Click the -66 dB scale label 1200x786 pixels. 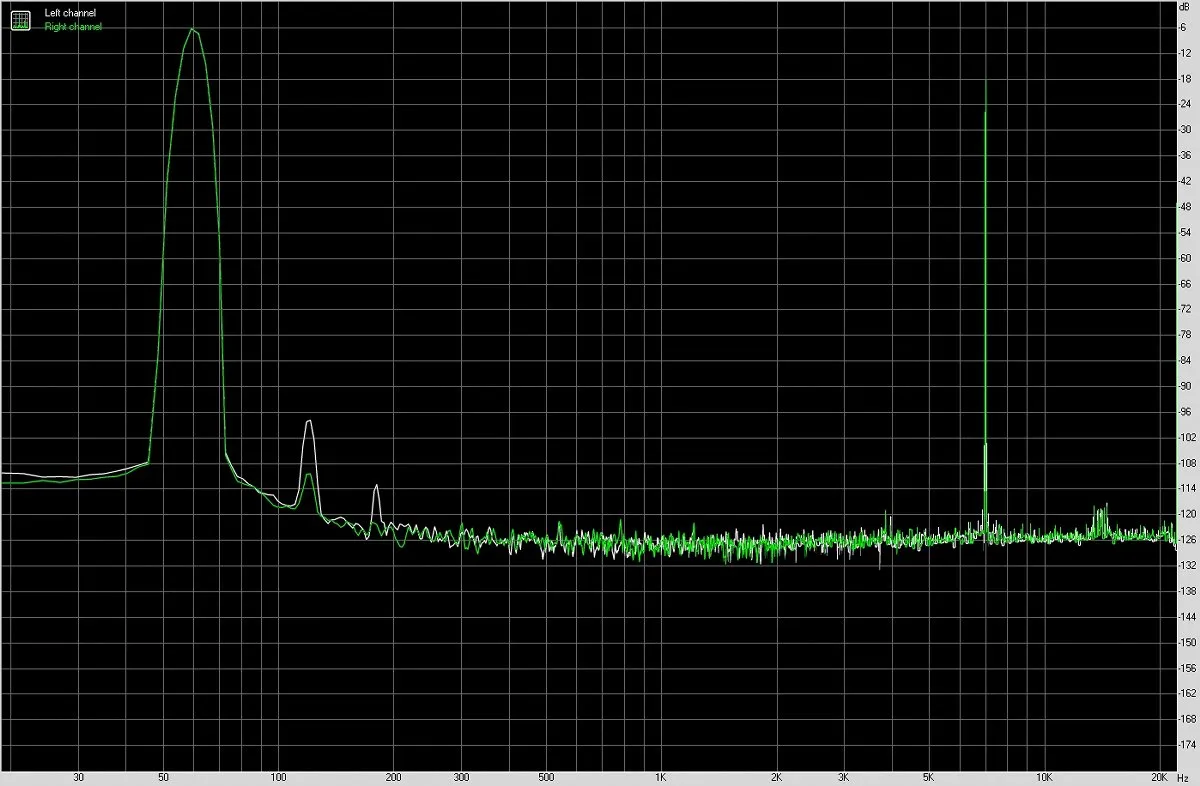[1184, 283]
